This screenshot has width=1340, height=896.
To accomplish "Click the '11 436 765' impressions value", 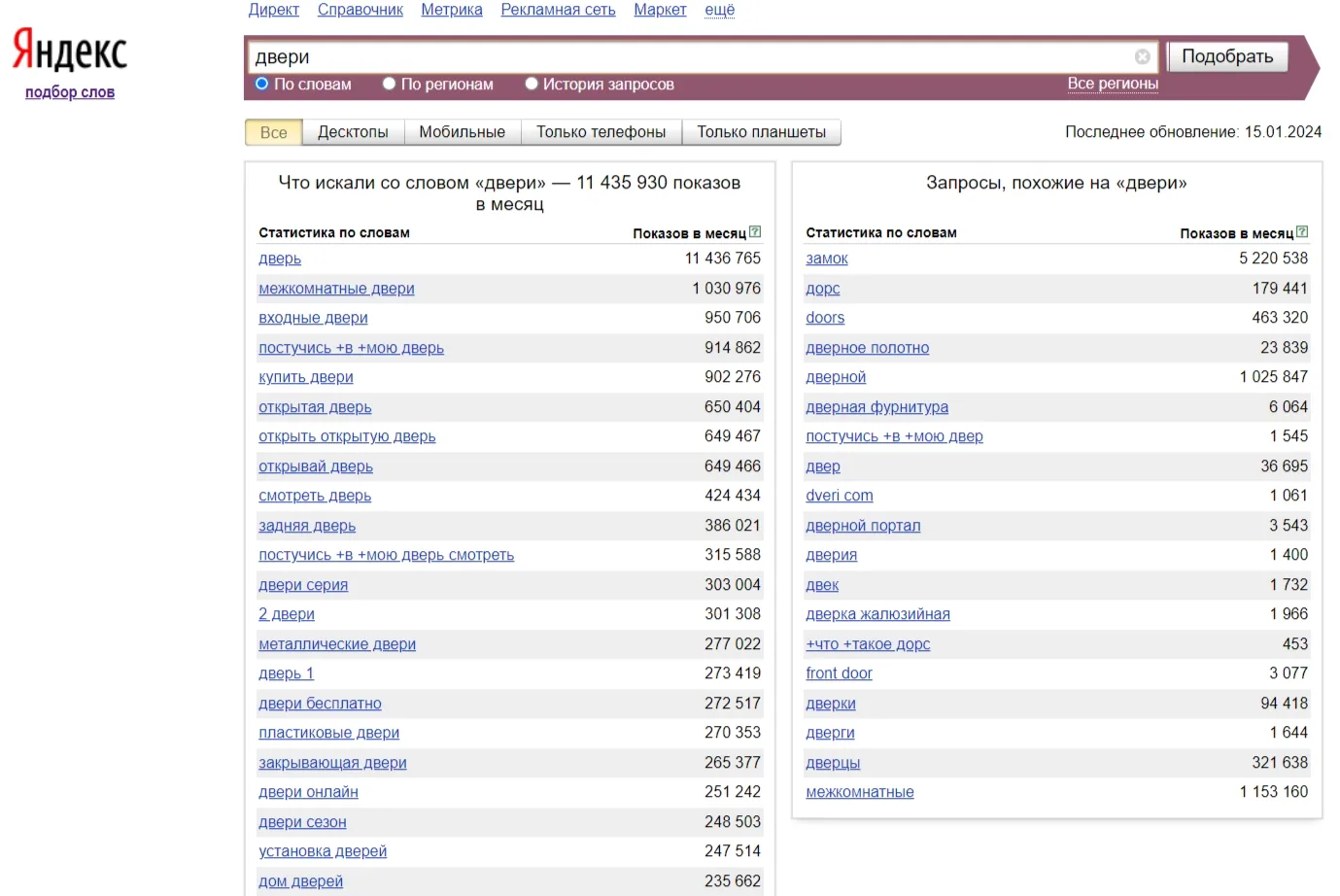I will (723, 258).
